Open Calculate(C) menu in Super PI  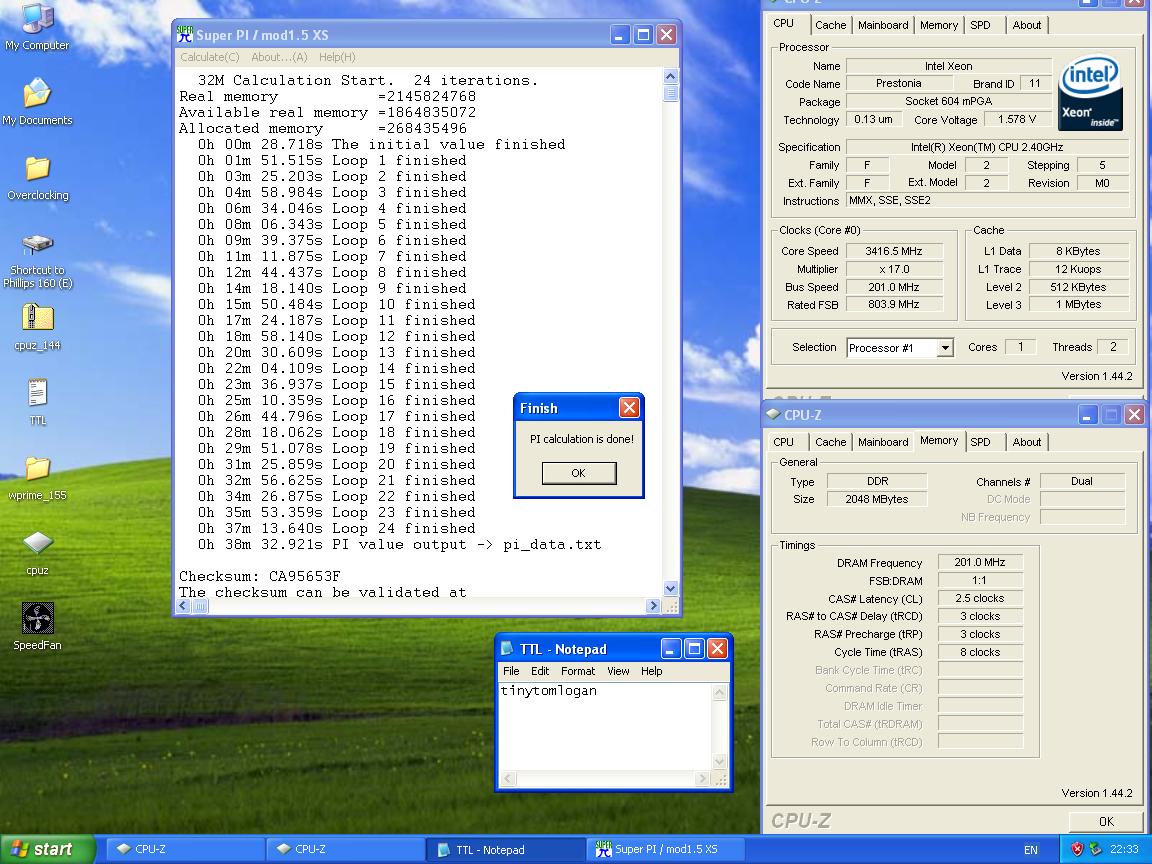pos(209,57)
